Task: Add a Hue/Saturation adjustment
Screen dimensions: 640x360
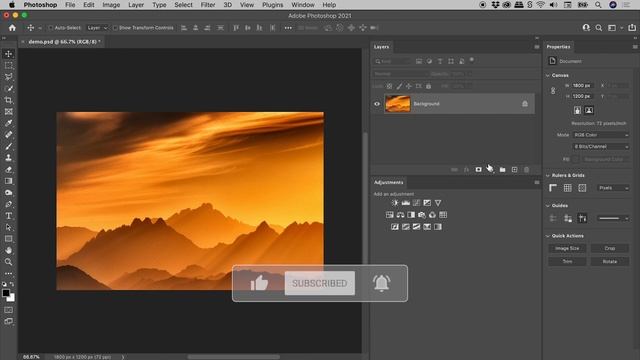Action: point(390,215)
